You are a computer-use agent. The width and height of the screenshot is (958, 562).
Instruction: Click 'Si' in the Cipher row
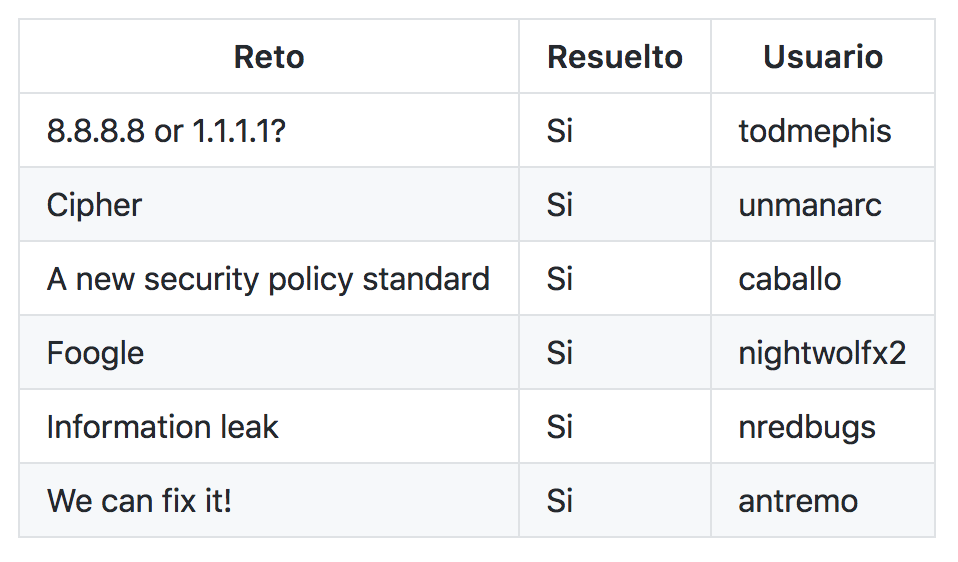559,205
